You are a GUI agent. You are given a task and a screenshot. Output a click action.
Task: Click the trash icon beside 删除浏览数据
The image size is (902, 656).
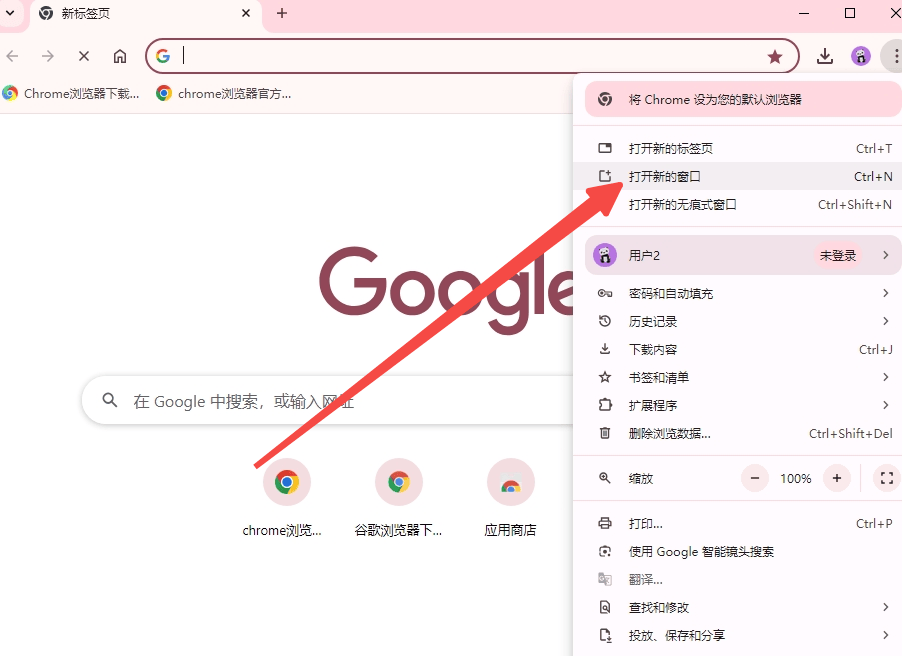(x=605, y=433)
